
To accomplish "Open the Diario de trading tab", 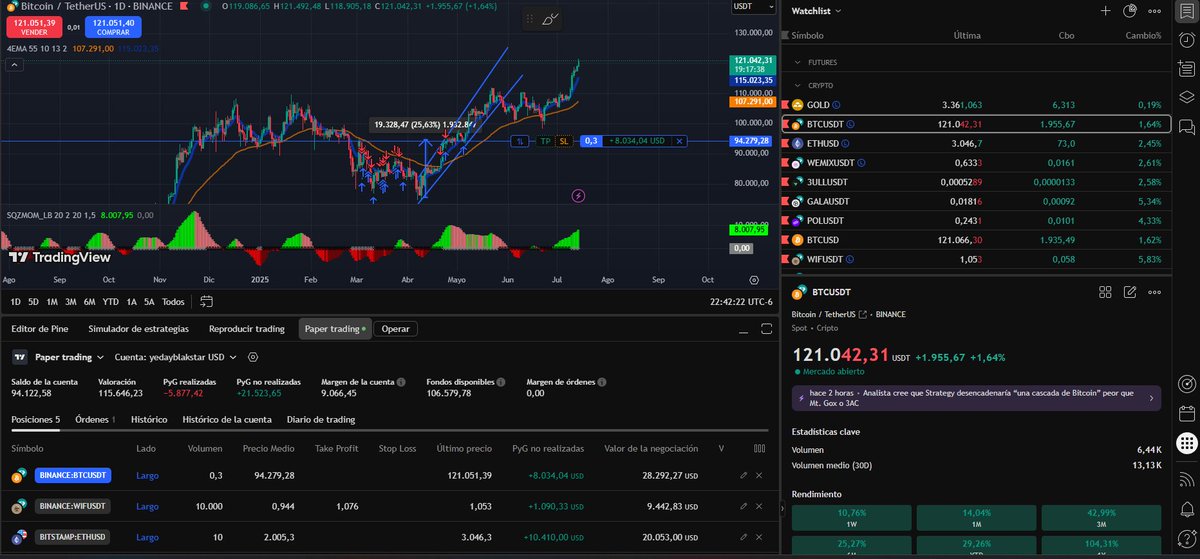I will (320, 419).
